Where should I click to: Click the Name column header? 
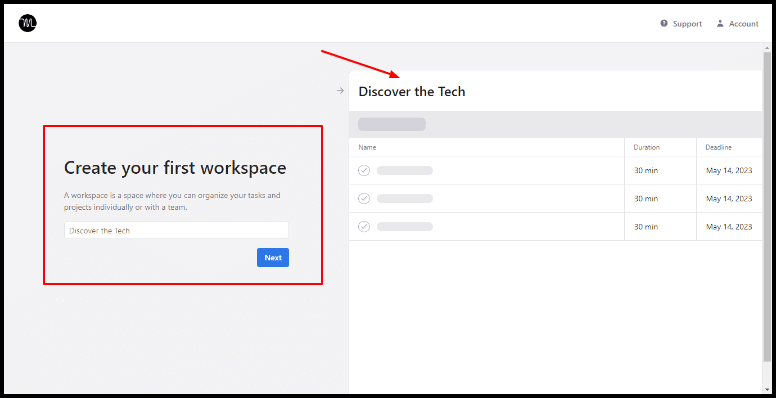point(367,147)
